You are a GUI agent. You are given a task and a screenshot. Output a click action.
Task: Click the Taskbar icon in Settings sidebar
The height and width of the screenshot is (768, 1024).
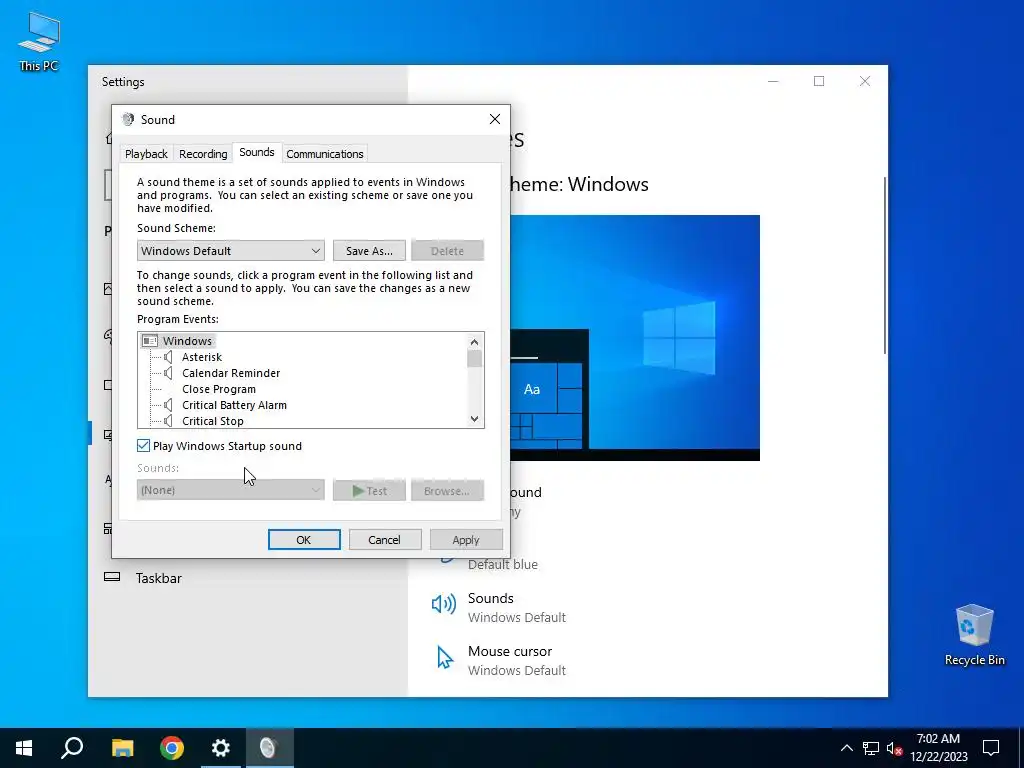112,577
